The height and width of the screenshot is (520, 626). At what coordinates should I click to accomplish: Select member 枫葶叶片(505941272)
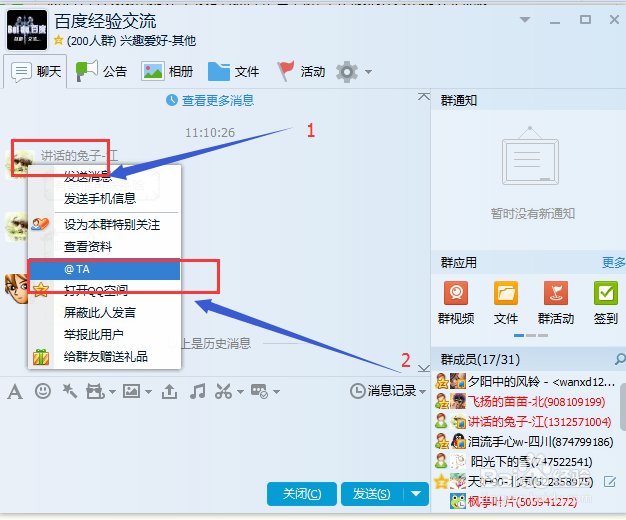point(525,501)
